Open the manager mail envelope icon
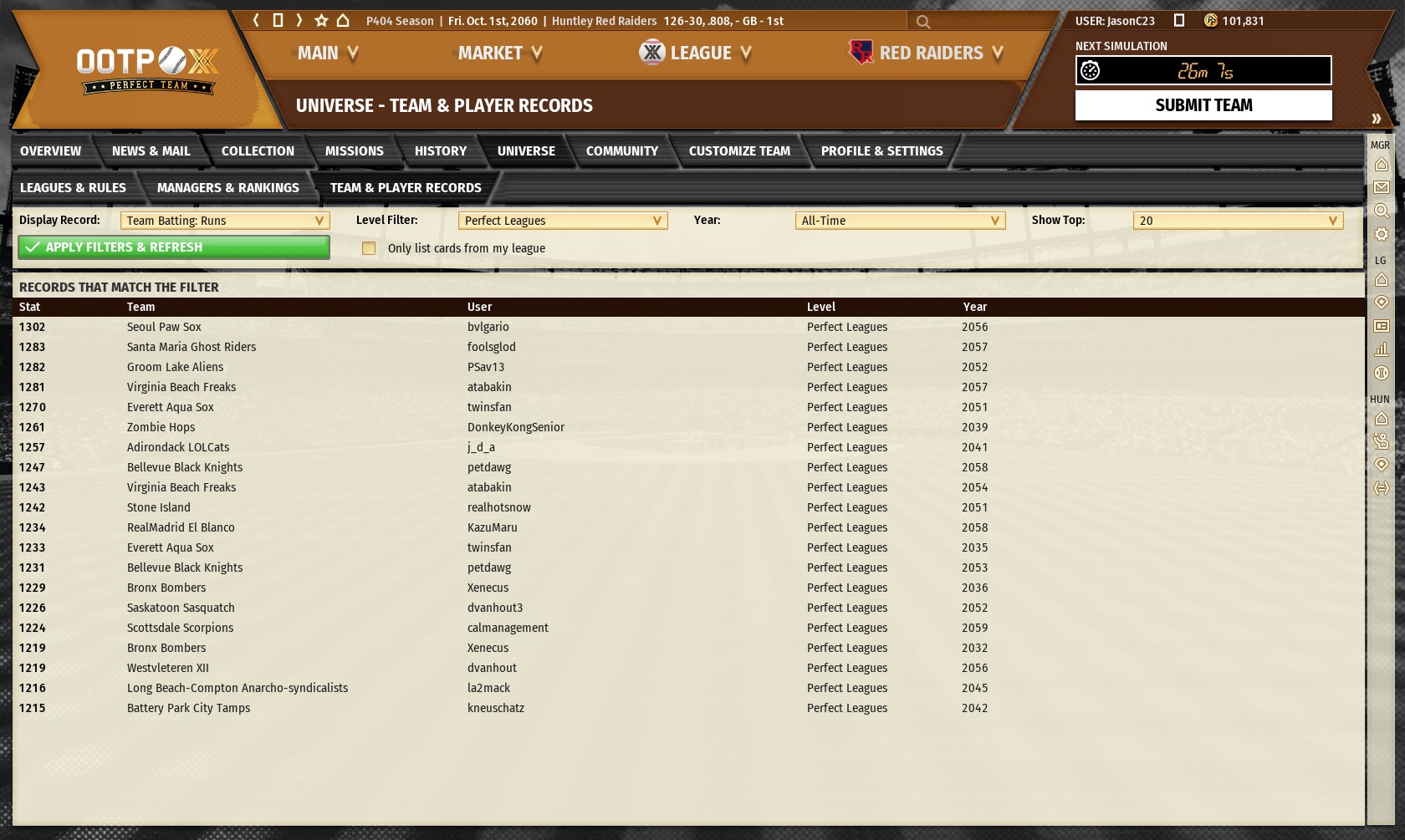The image size is (1405, 840). (x=1381, y=187)
